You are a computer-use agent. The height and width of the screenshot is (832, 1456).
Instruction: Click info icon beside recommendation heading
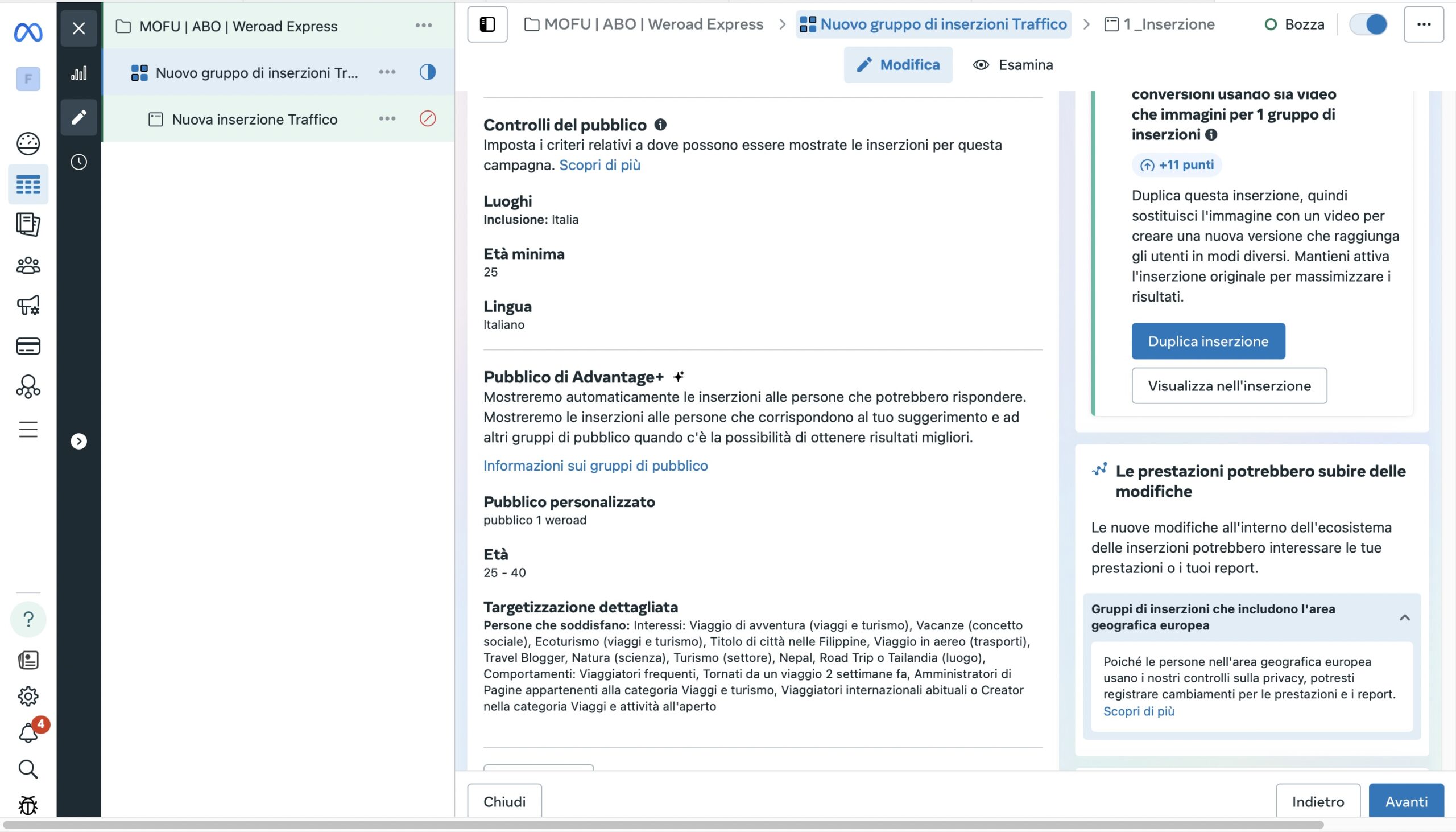(1211, 134)
